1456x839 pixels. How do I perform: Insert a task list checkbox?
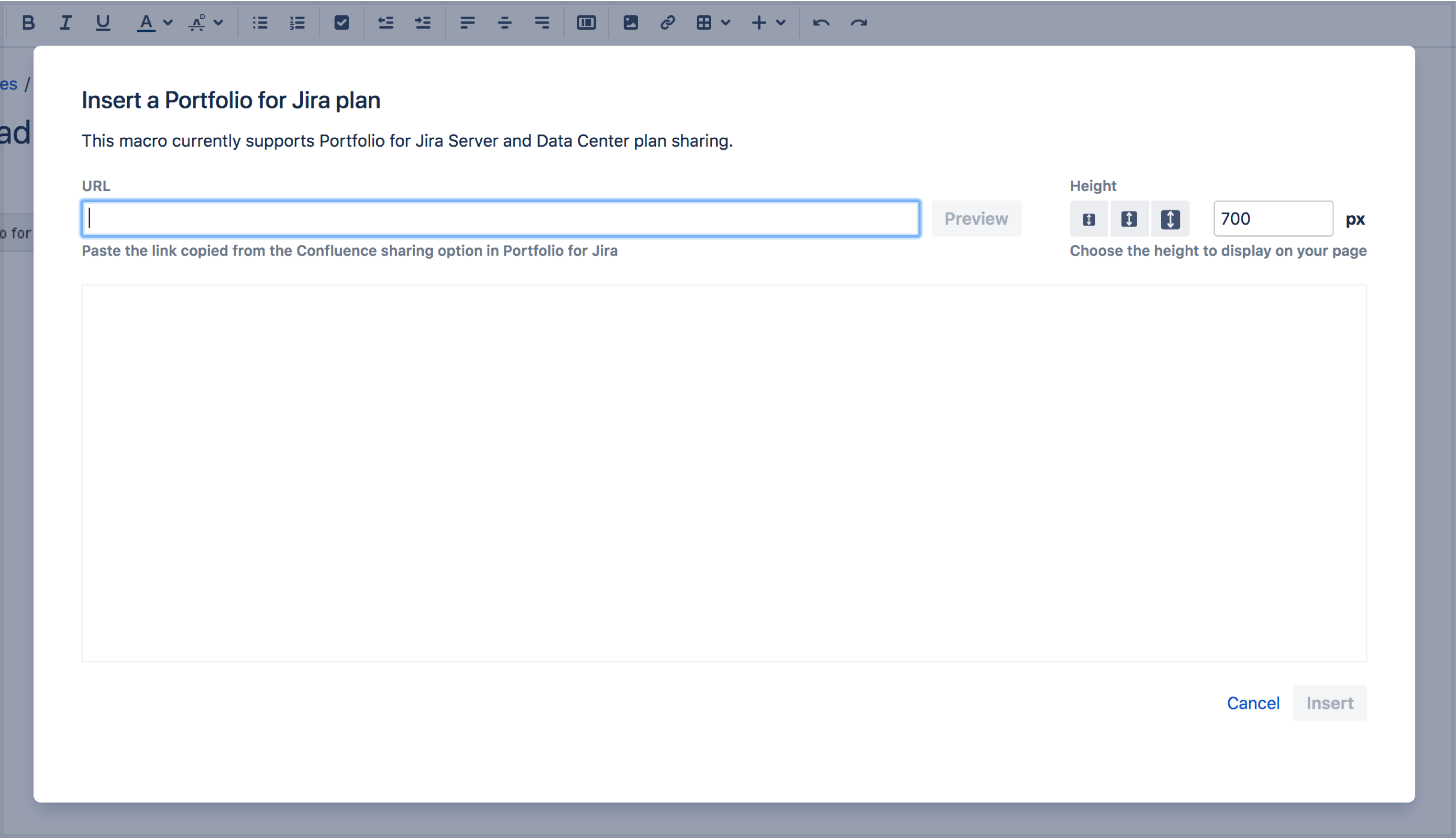[x=342, y=23]
